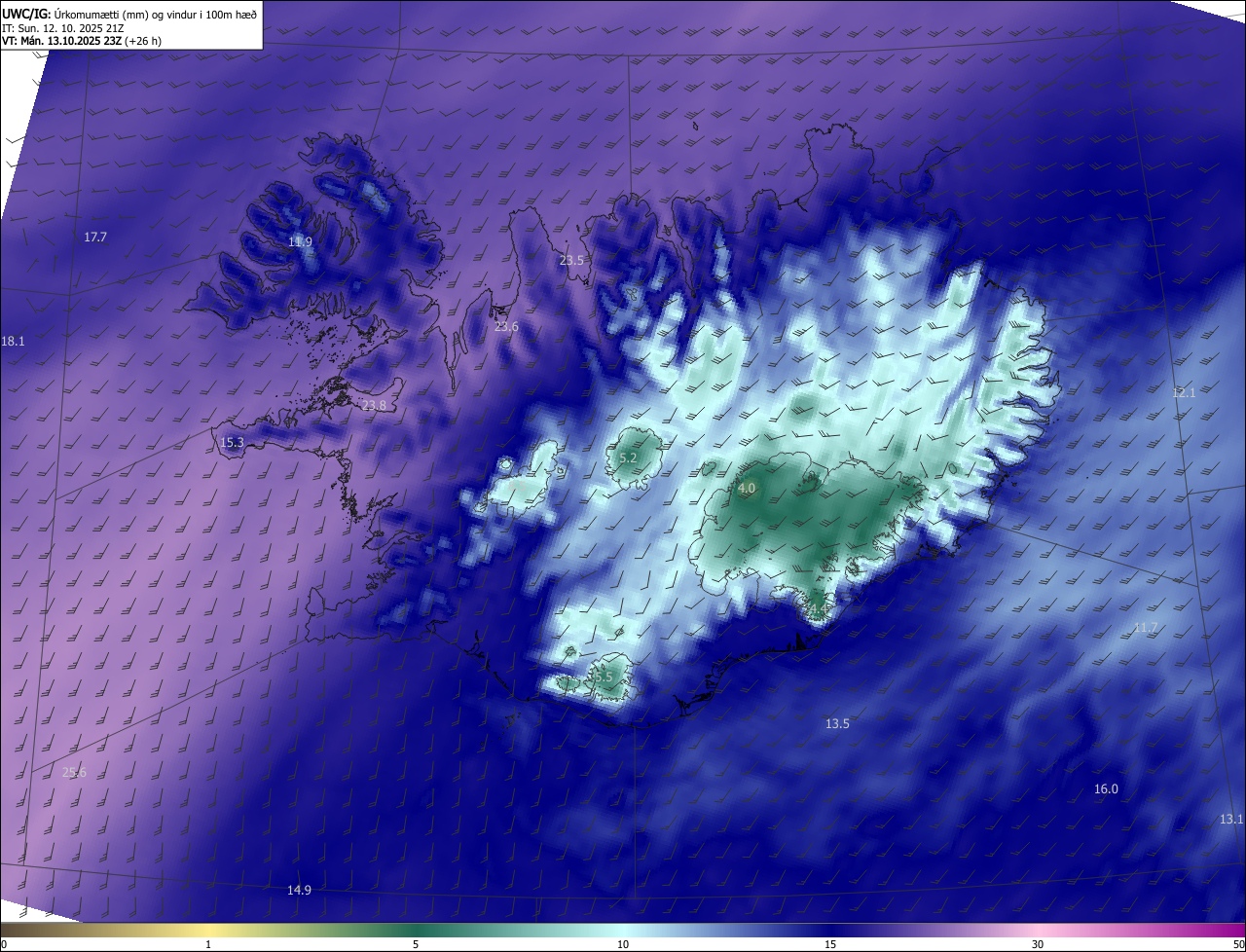
Task: Click the map value 11.9 in Westfjords
Action: [301, 241]
